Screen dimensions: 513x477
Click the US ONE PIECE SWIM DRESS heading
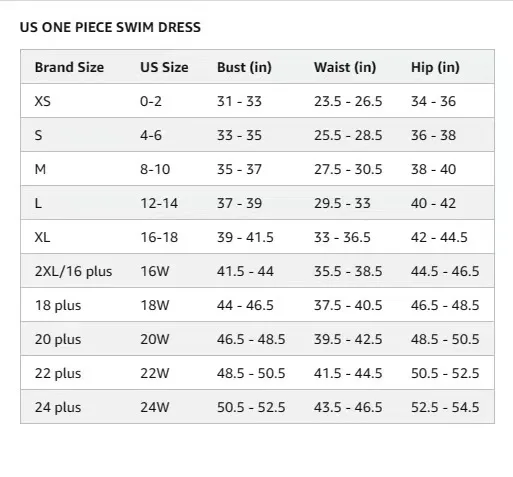coord(110,27)
